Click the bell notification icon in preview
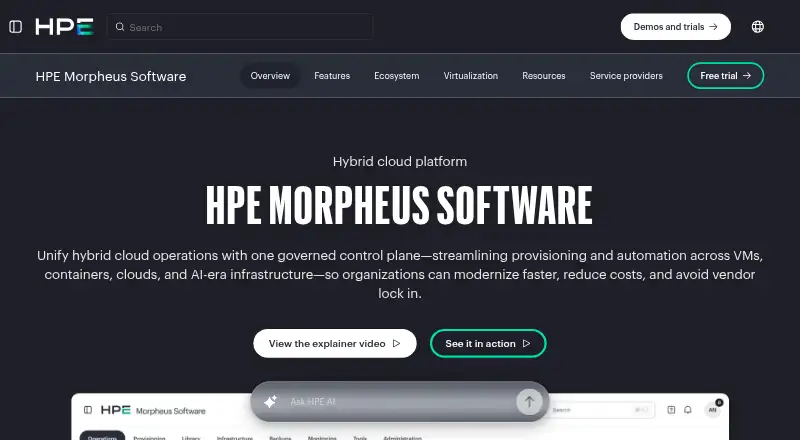The height and width of the screenshot is (440, 800). click(688, 410)
